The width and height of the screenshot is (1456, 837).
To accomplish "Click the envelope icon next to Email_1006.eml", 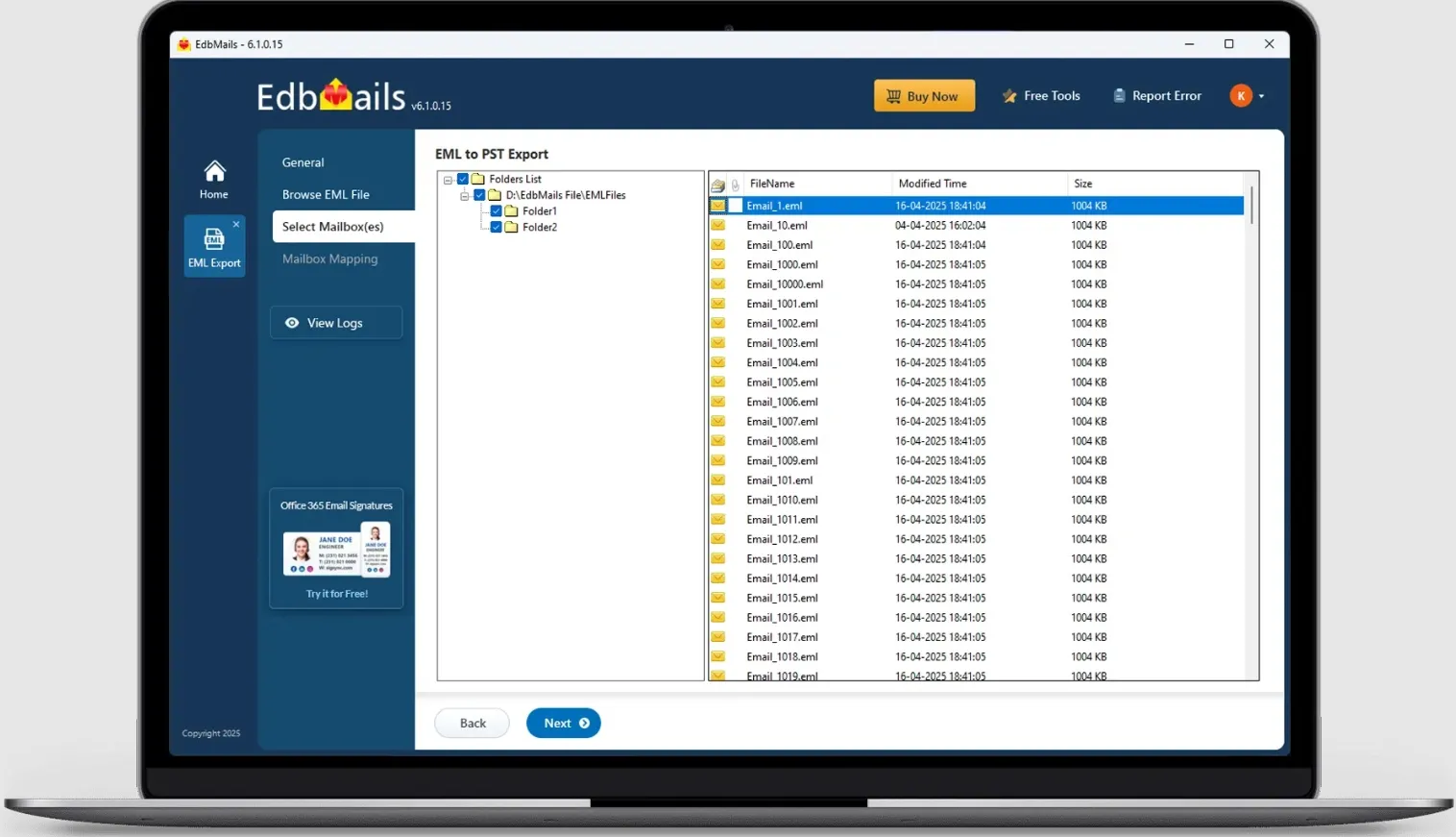I will pos(717,402).
